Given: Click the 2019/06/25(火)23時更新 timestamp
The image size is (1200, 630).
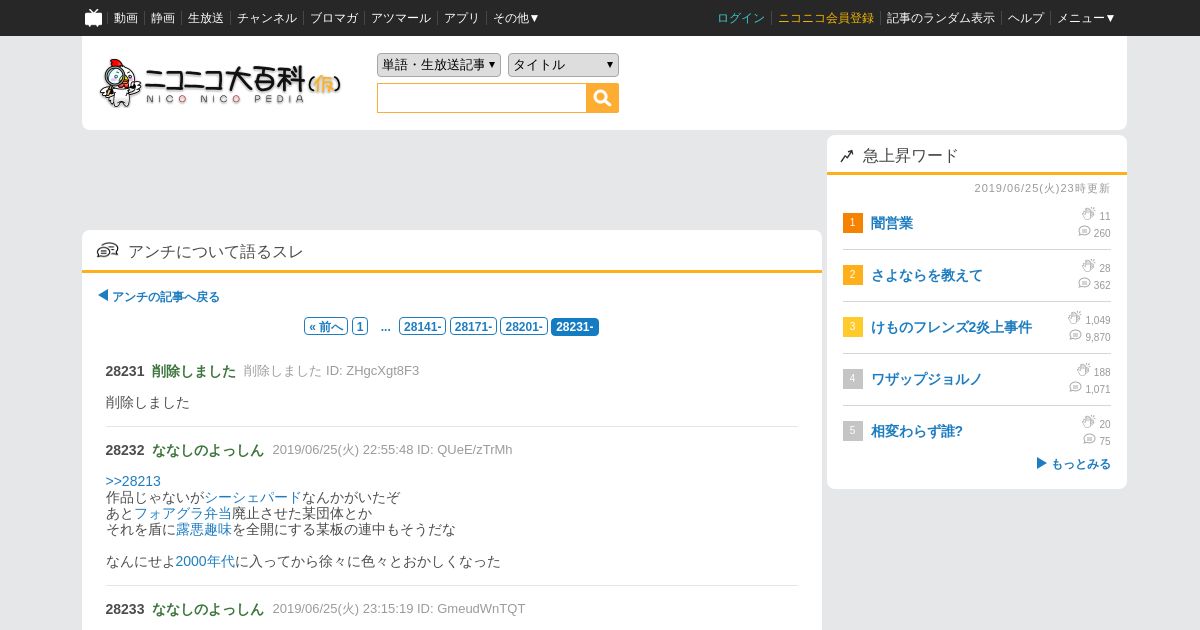Looking at the screenshot, I should [1042, 188].
